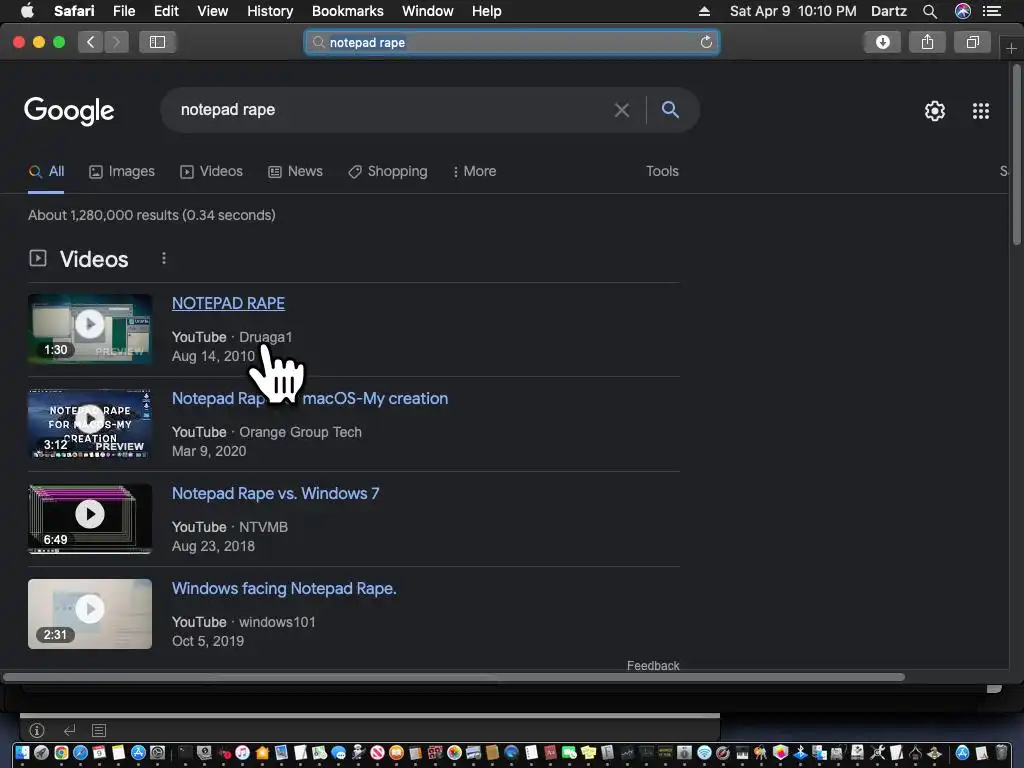Open the Apple menu
The image size is (1024, 768).
[27, 11]
